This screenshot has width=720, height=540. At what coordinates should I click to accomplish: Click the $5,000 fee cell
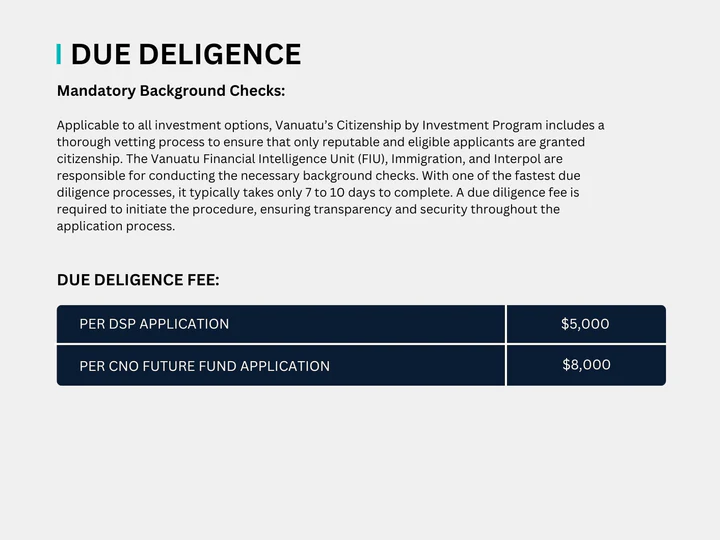point(586,324)
